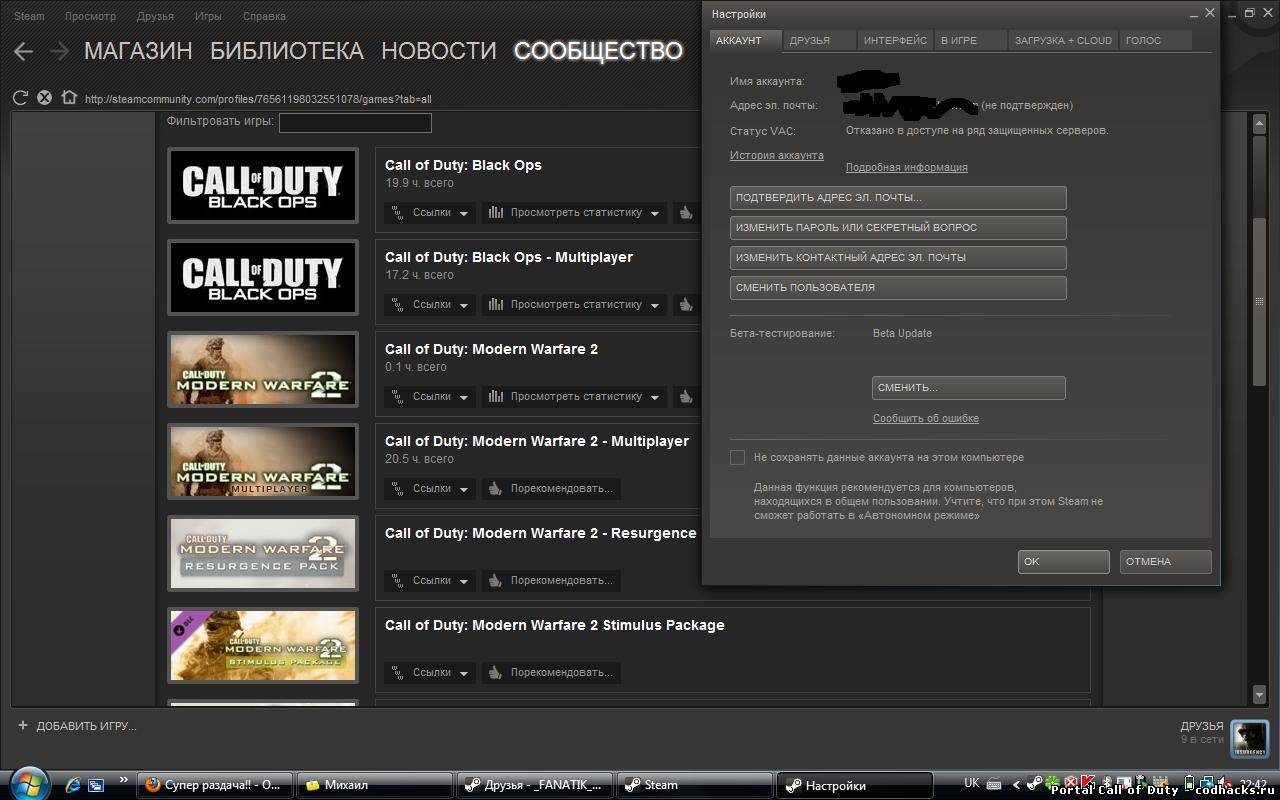Click Порекомендовать for Modern Warfare 2 - Multiplayer
The height and width of the screenshot is (800, 1280).
click(551, 488)
